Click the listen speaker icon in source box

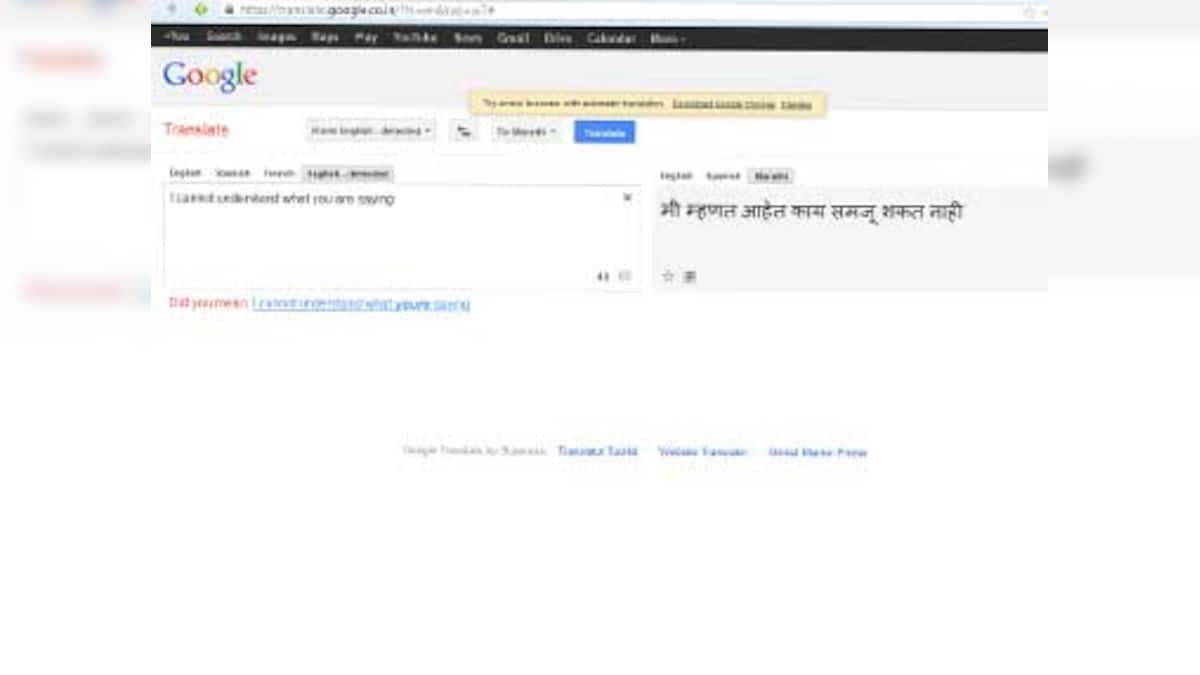click(603, 276)
